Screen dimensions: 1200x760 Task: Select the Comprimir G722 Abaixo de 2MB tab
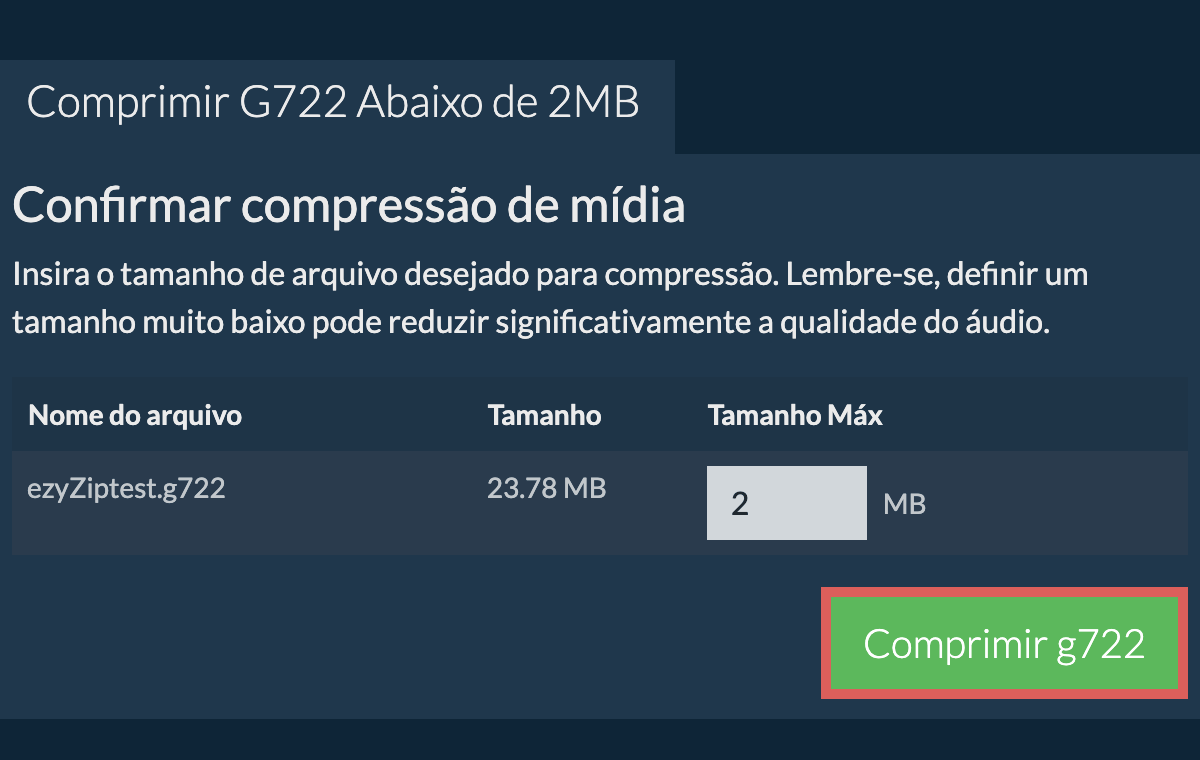(333, 103)
